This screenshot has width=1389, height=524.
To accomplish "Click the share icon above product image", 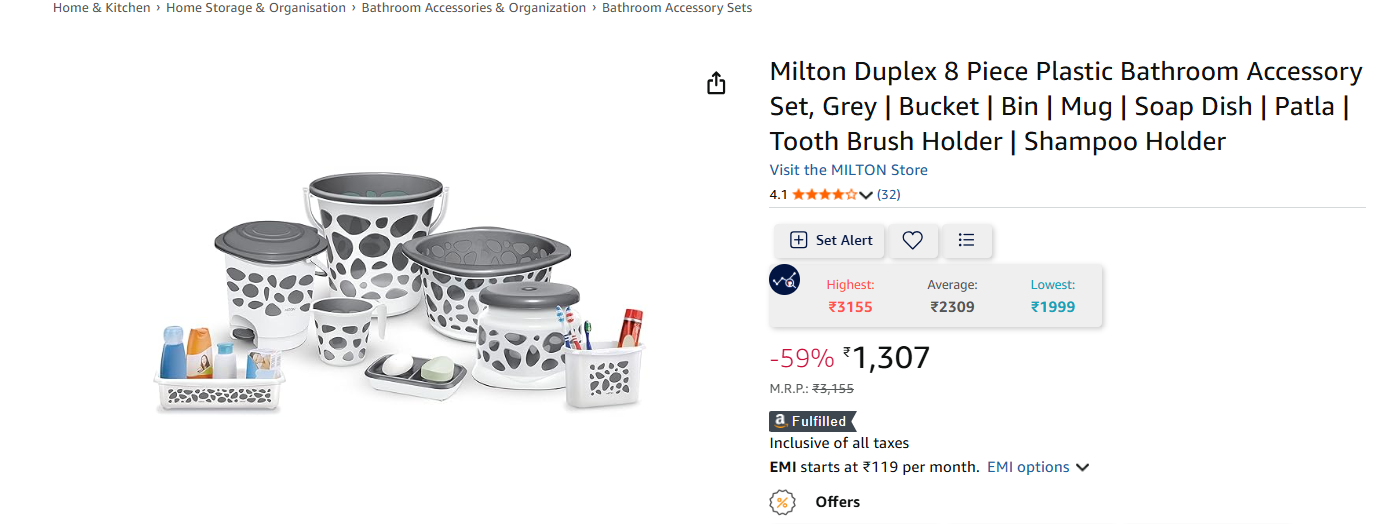I will click(x=716, y=83).
